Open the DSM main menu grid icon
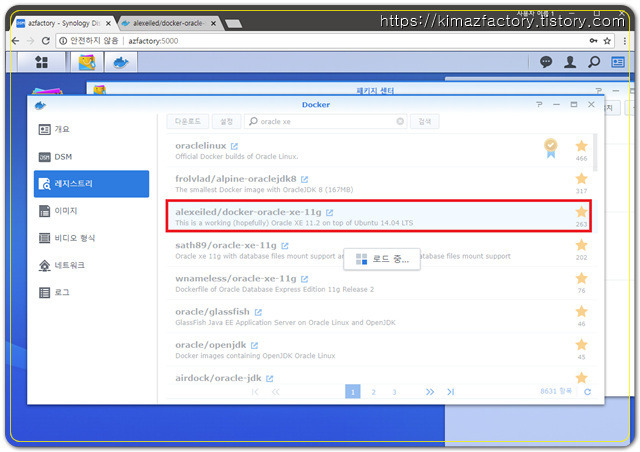 pyautogui.click(x=41, y=62)
